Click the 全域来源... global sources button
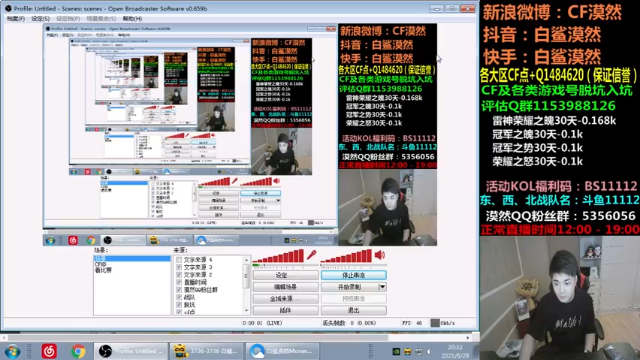This screenshot has height=360, width=640. pyautogui.click(x=286, y=299)
